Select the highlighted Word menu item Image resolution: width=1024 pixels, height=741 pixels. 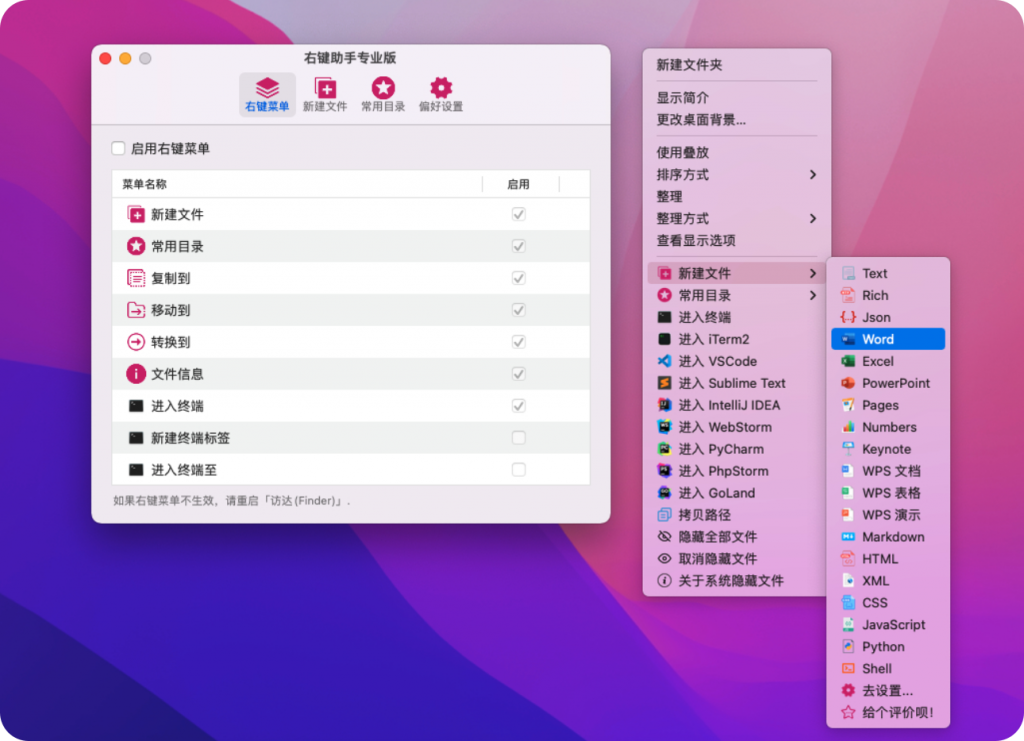point(886,339)
